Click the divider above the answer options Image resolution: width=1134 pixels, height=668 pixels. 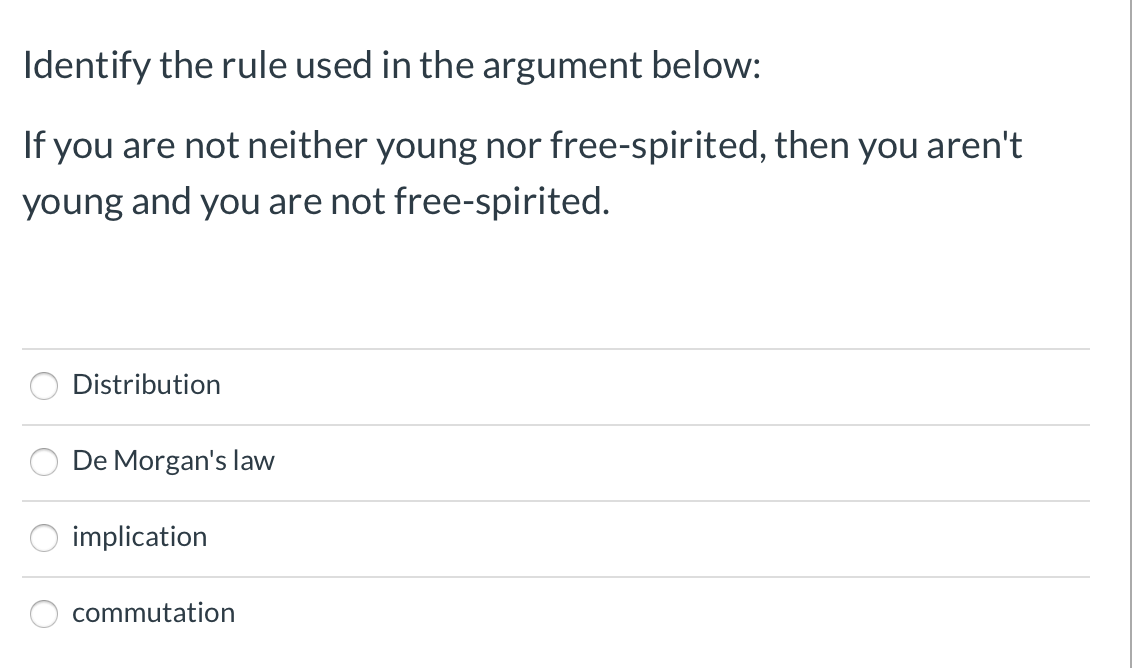pyautogui.click(x=555, y=347)
